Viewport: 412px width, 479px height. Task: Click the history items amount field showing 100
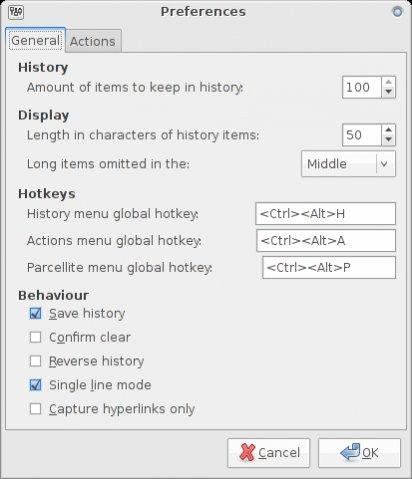pos(362,87)
